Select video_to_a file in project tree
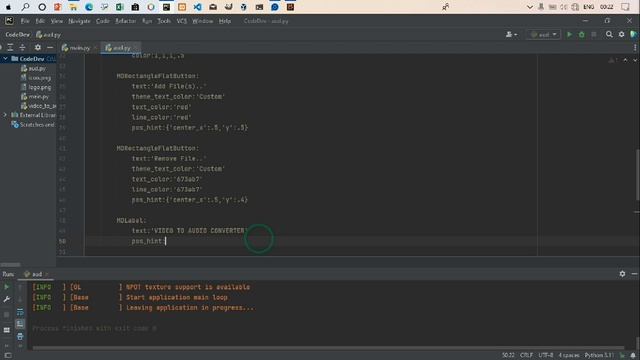This screenshot has width=640, height=360. click(x=38, y=106)
